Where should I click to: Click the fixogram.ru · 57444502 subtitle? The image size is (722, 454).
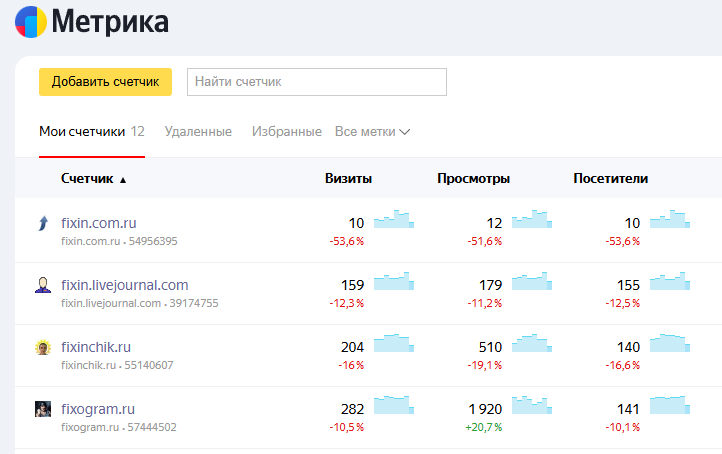click(119, 427)
